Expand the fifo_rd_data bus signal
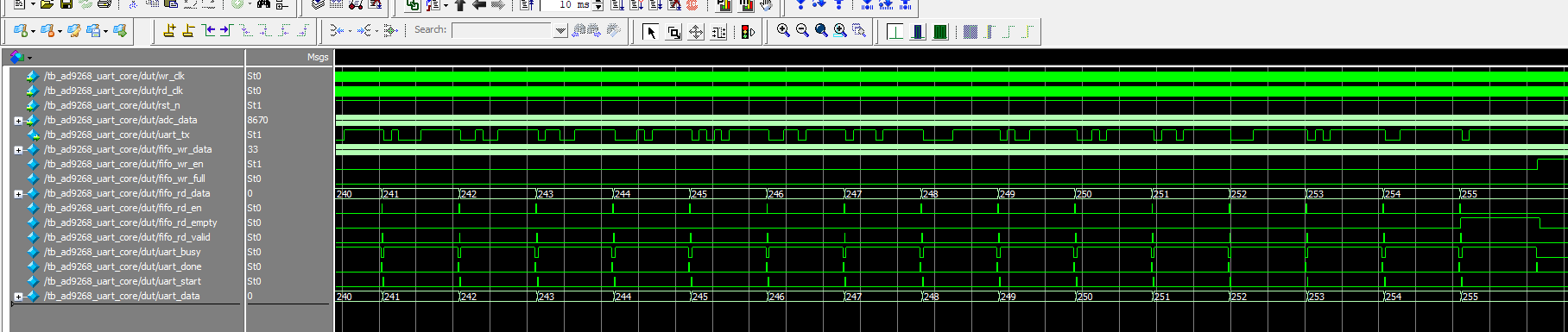The height and width of the screenshot is (332, 1568). pos(18,194)
